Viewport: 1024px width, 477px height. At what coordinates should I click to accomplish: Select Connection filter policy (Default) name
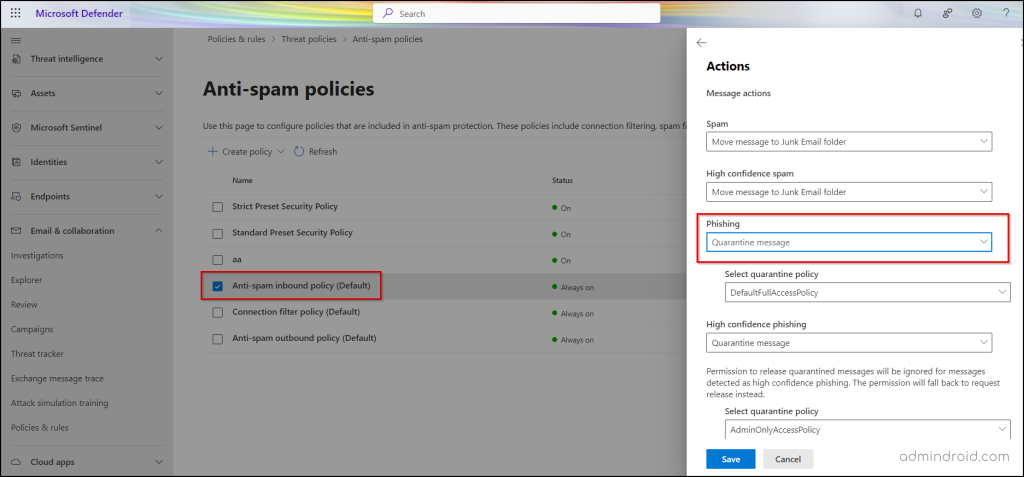(296, 312)
